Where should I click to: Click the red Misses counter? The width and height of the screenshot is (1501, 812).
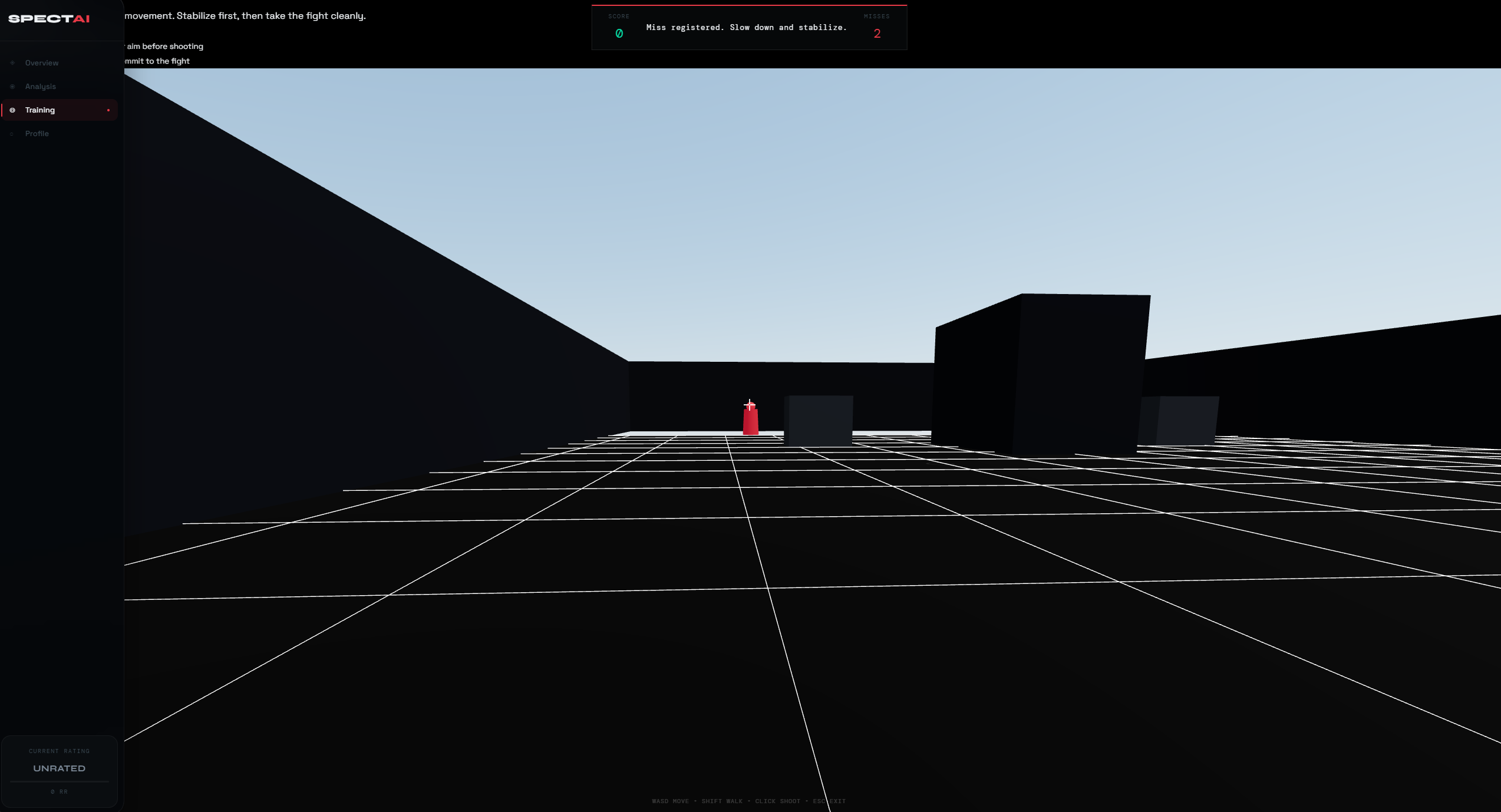(x=877, y=34)
